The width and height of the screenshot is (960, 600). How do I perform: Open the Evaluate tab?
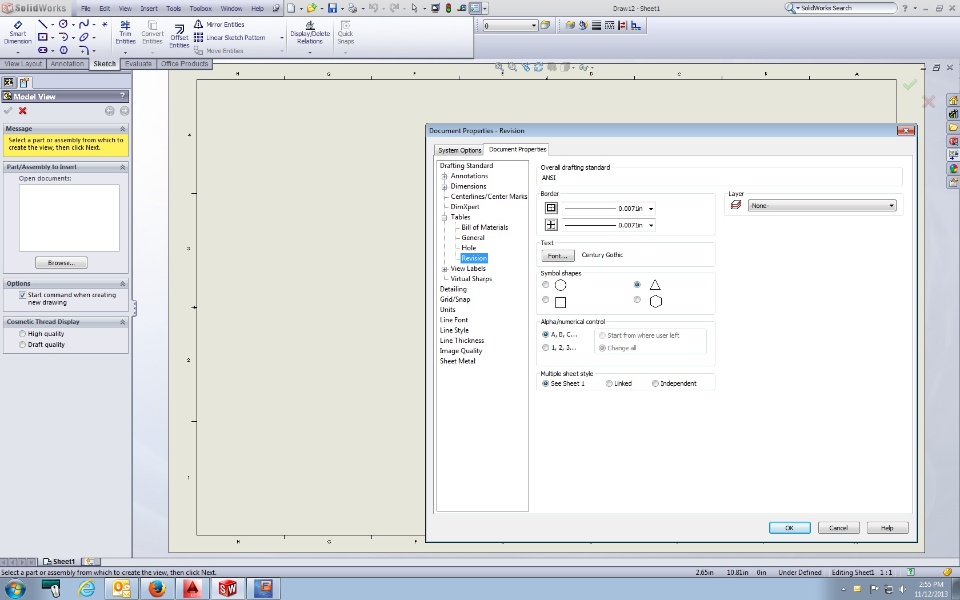coord(138,64)
